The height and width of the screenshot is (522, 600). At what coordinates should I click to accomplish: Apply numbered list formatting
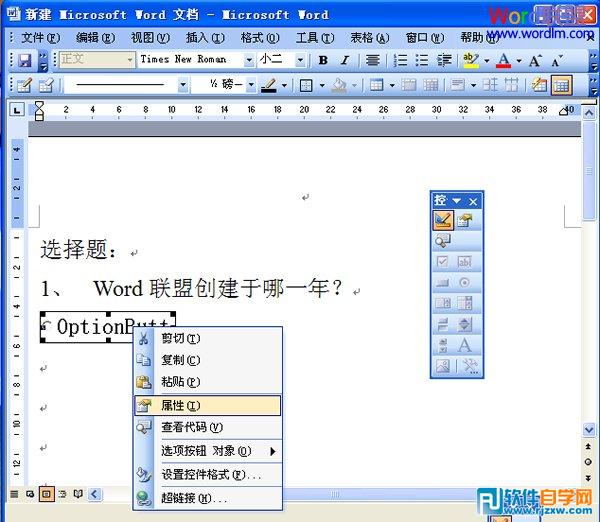click(400, 60)
